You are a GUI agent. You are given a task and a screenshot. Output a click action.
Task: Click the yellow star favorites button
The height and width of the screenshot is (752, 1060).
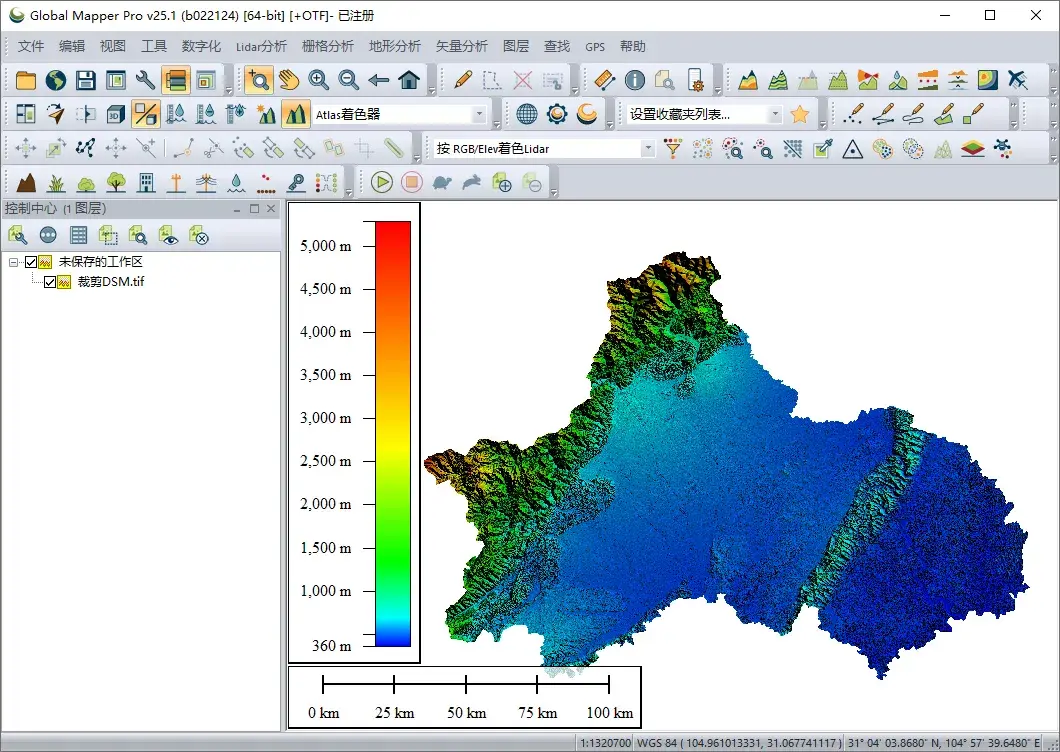click(799, 114)
